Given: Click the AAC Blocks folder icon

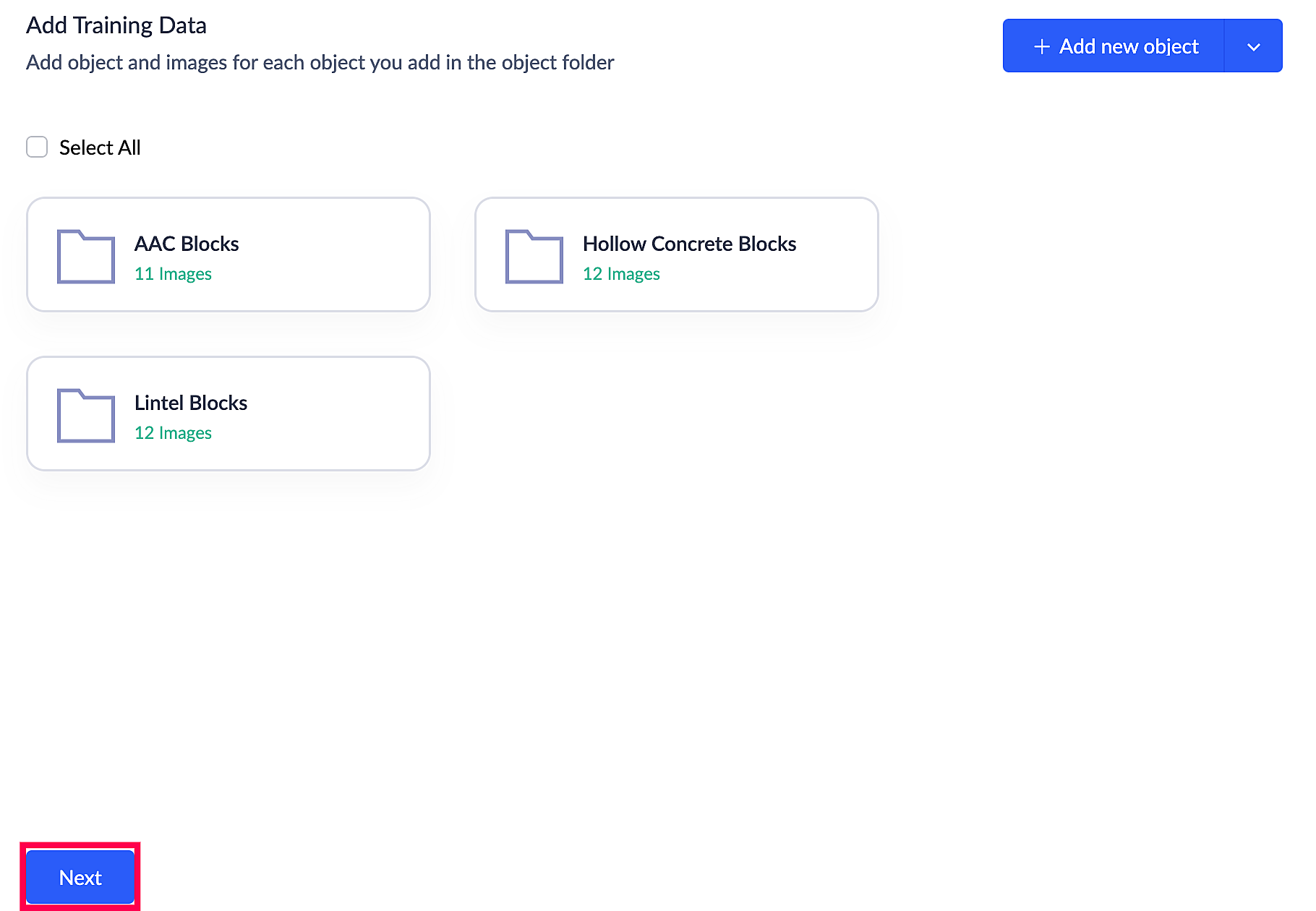Looking at the screenshot, I should click(x=86, y=257).
